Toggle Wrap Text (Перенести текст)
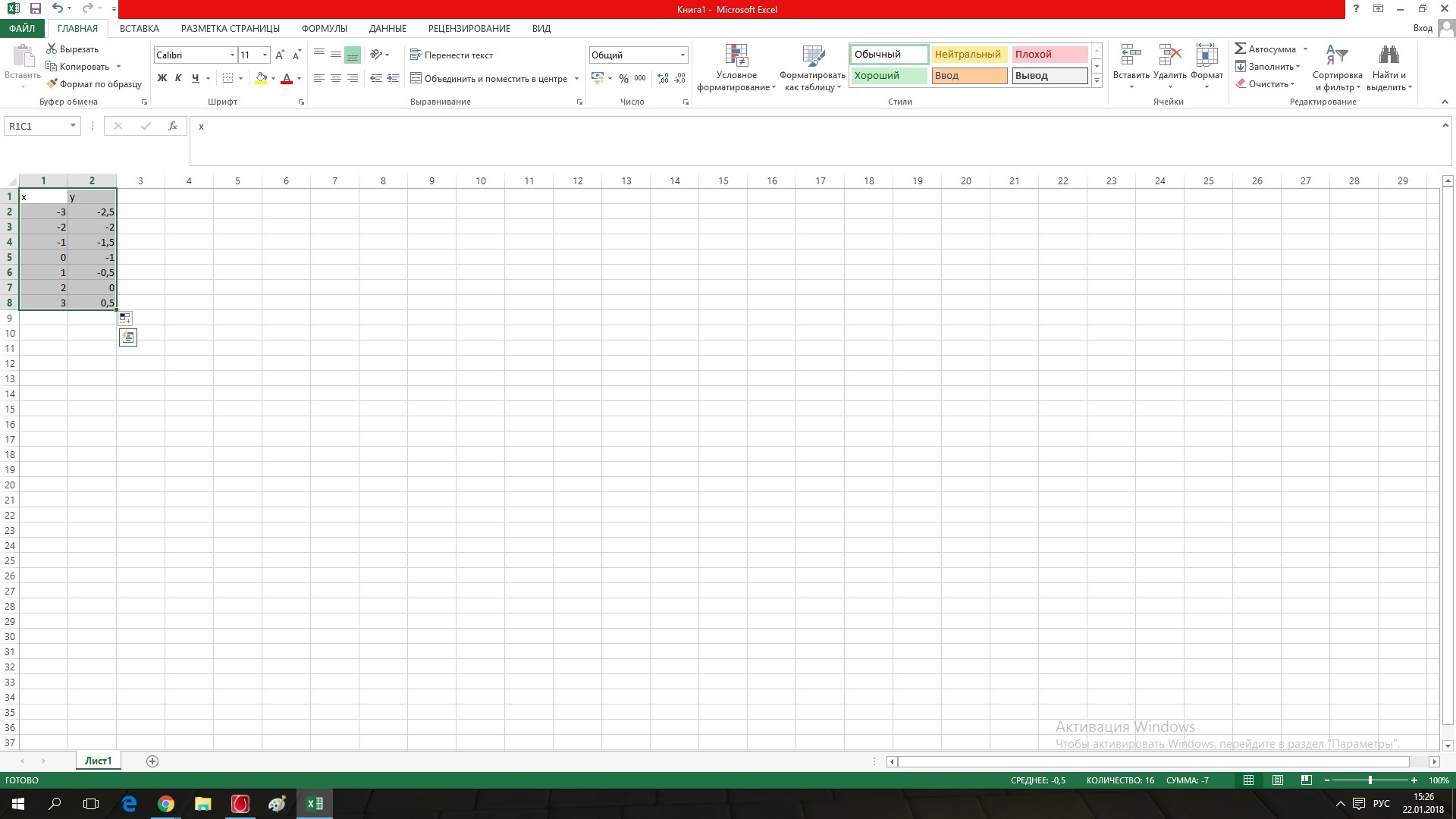This screenshot has width=1456, height=819. 451,55
